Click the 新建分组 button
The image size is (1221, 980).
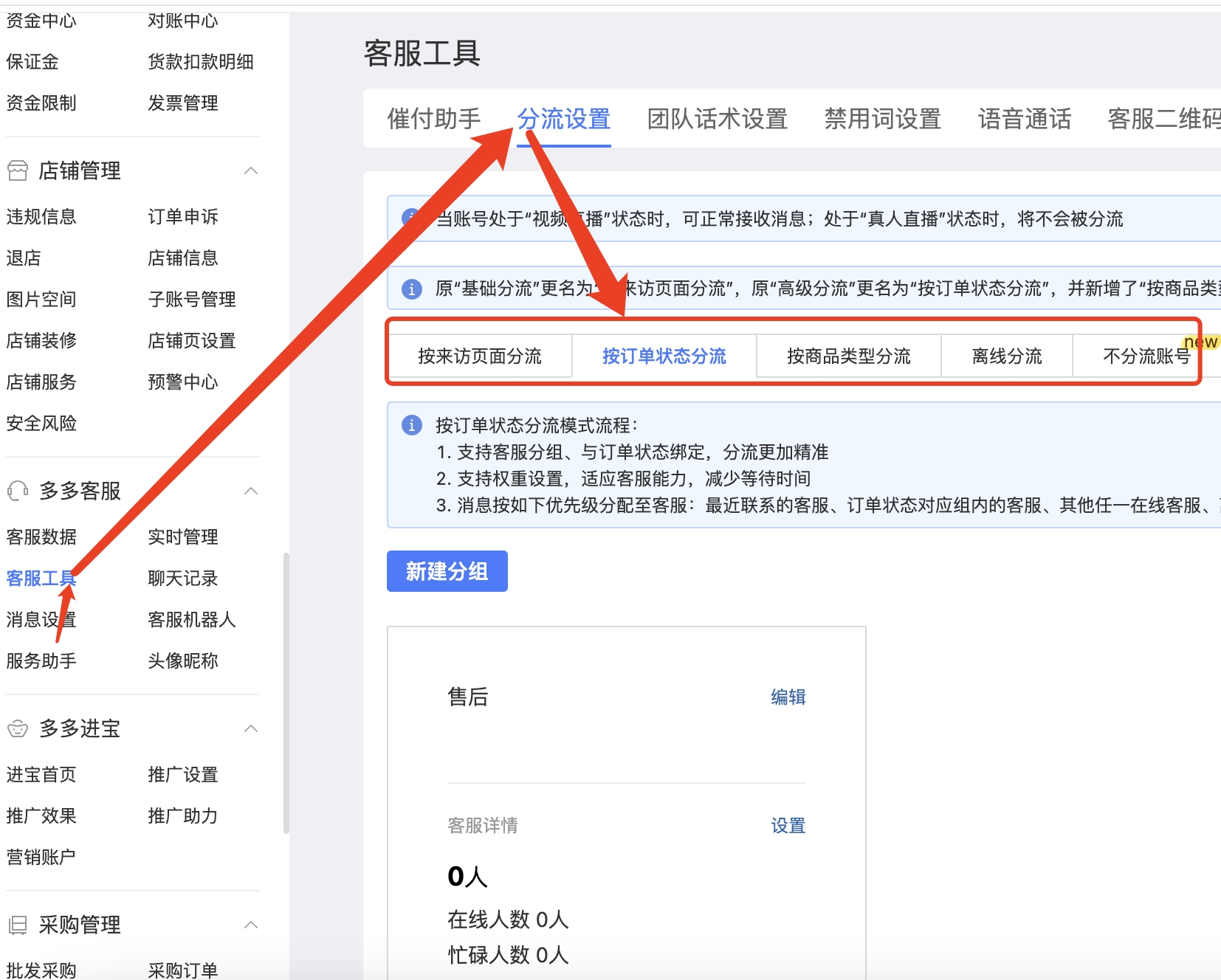click(447, 571)
